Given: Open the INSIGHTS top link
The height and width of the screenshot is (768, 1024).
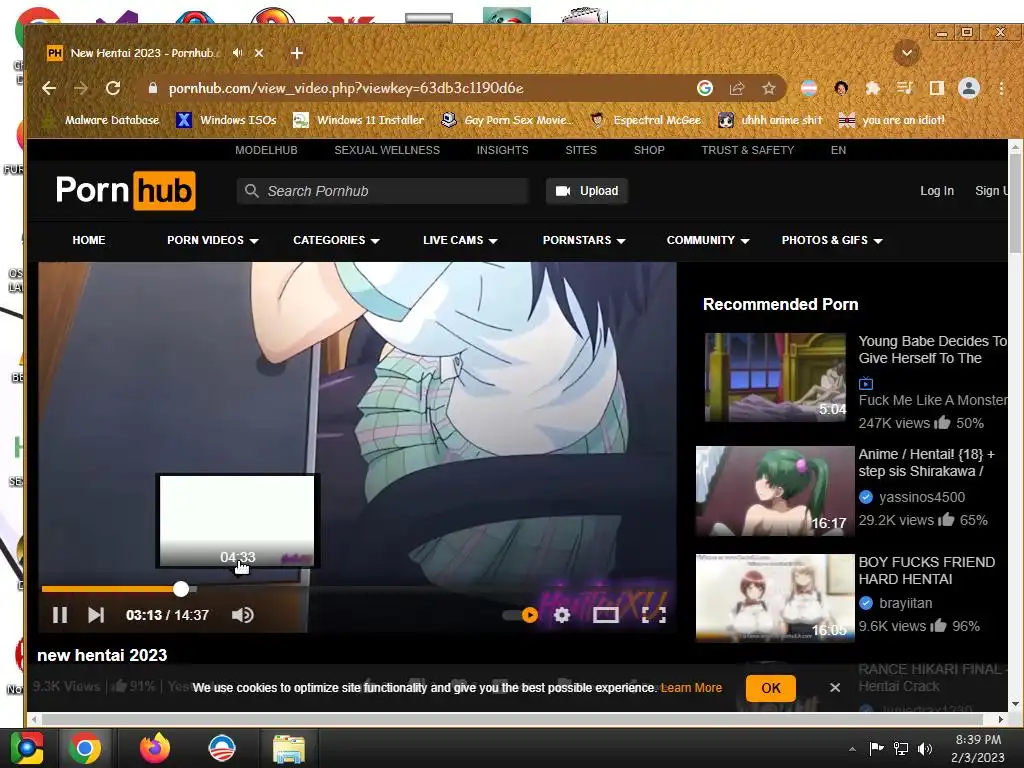Looking at the screenshot, I should pos(502,150).
